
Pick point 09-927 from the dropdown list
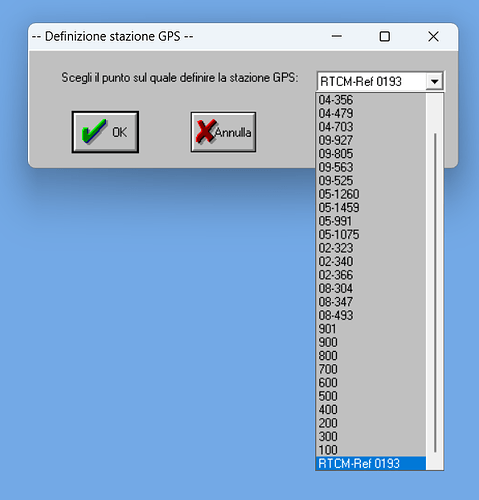(371, 140)
